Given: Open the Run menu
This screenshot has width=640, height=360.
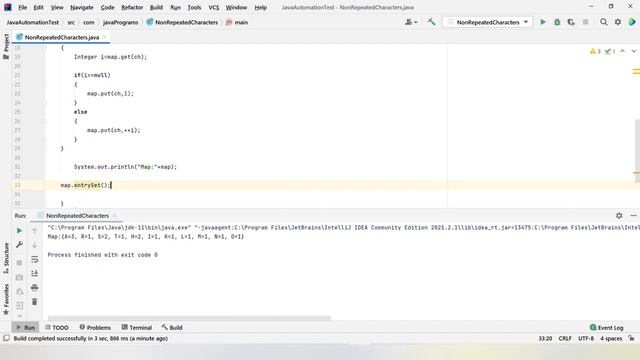Looking at the screenshot, I should [x=176, y=7].
